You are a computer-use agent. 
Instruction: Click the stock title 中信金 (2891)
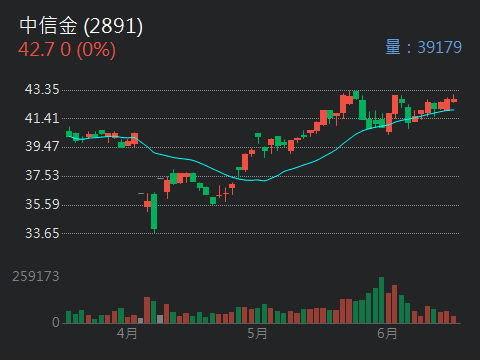(x=81, y=26)
